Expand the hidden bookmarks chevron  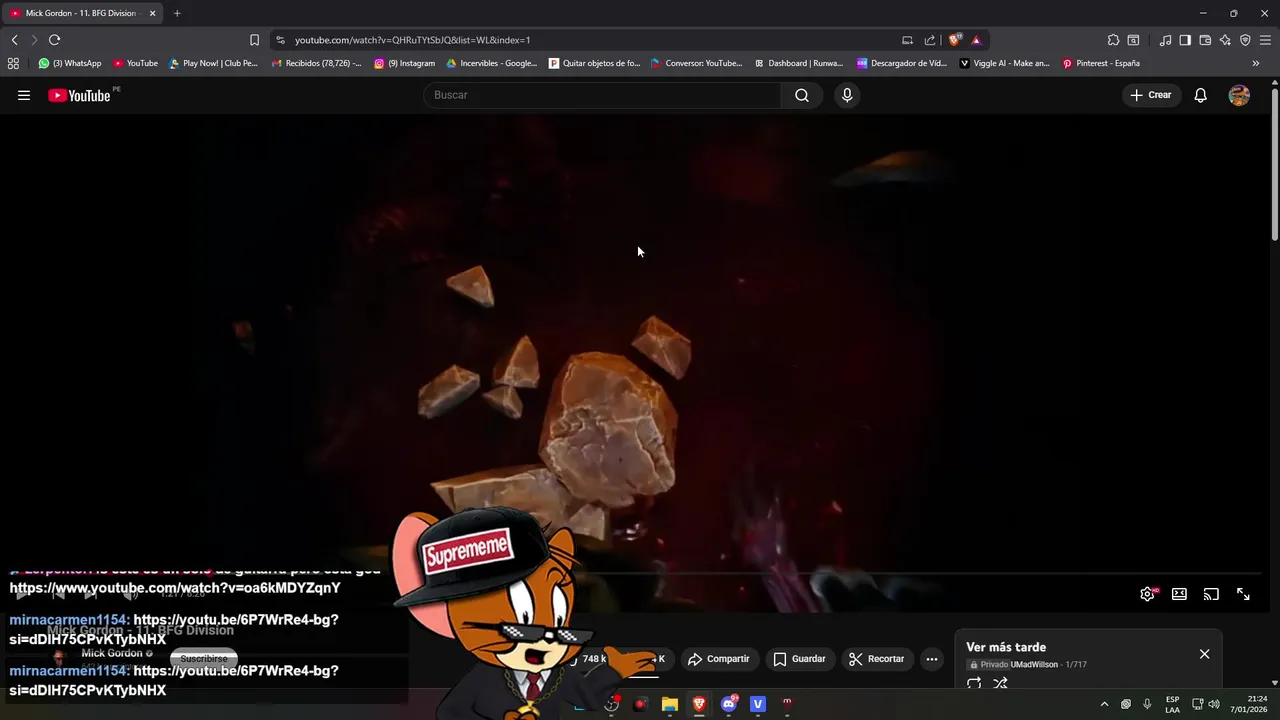tap(1256, 63)
